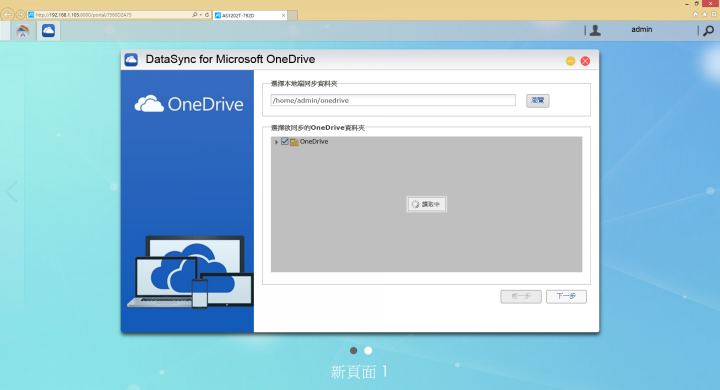
Task: Select the AS3202T browser tab
Action: 250,15
